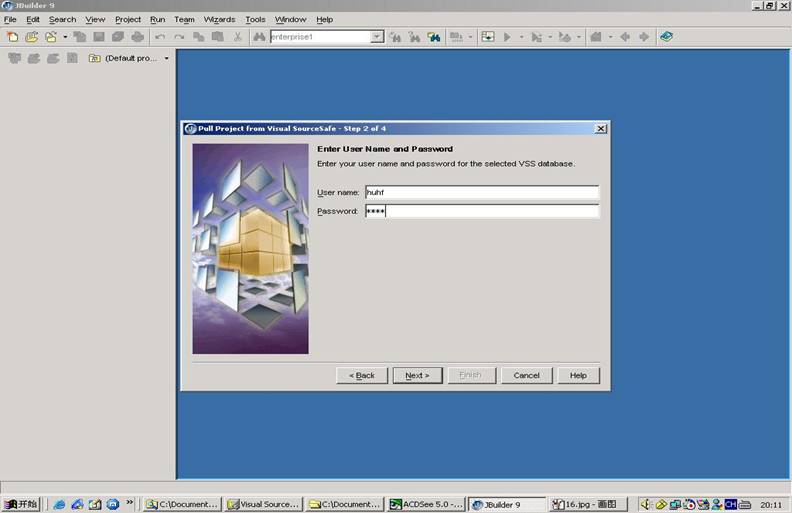The image size is (792, 513).
Task: Click the Remove from Project pane icon
Action: point(53,59)
